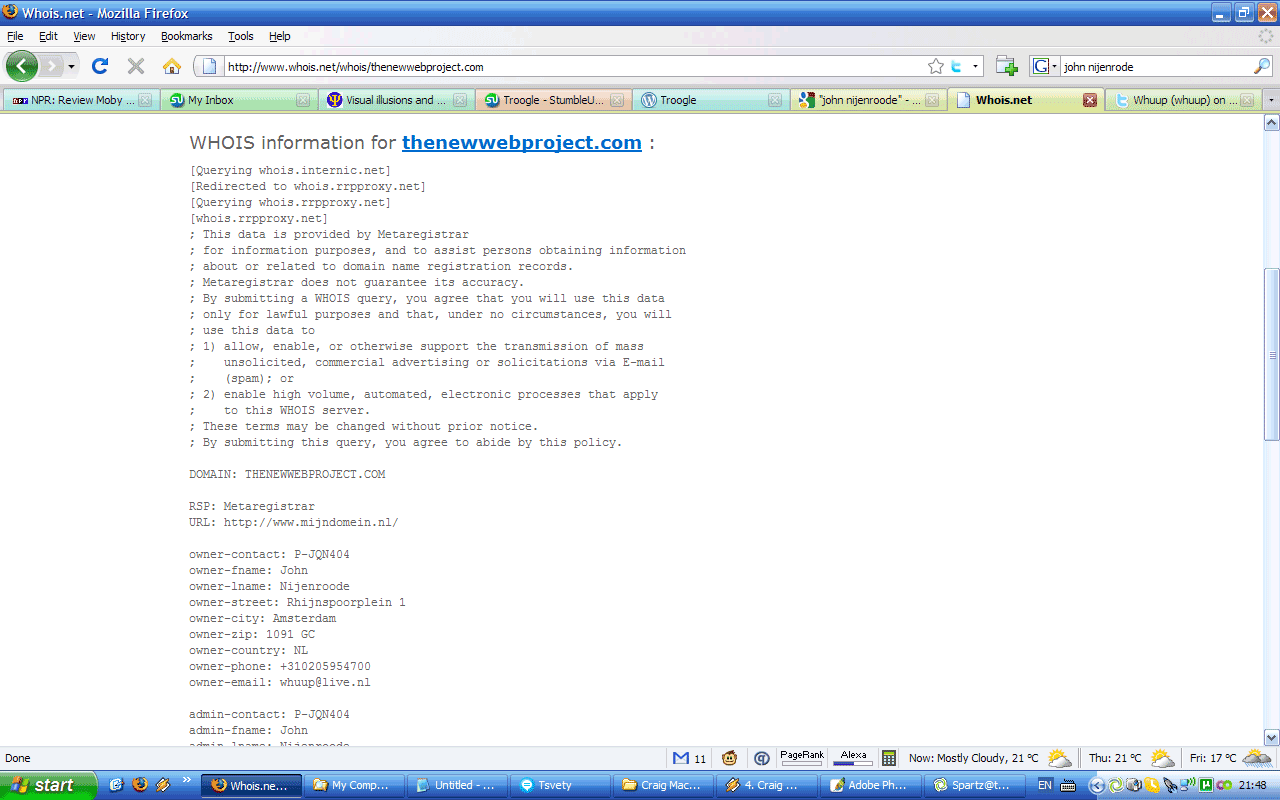Click the calculator icon in status bar

(888, 758)
